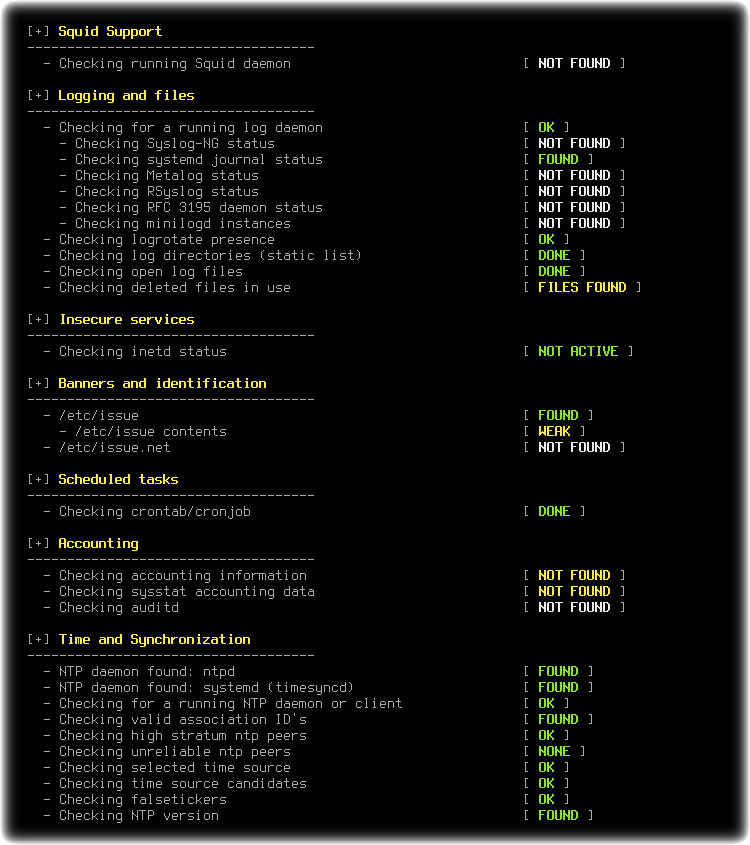Click OK result for falsetickers
The height and width of the screenshot is (845, 750).
[x=546, y=800]
